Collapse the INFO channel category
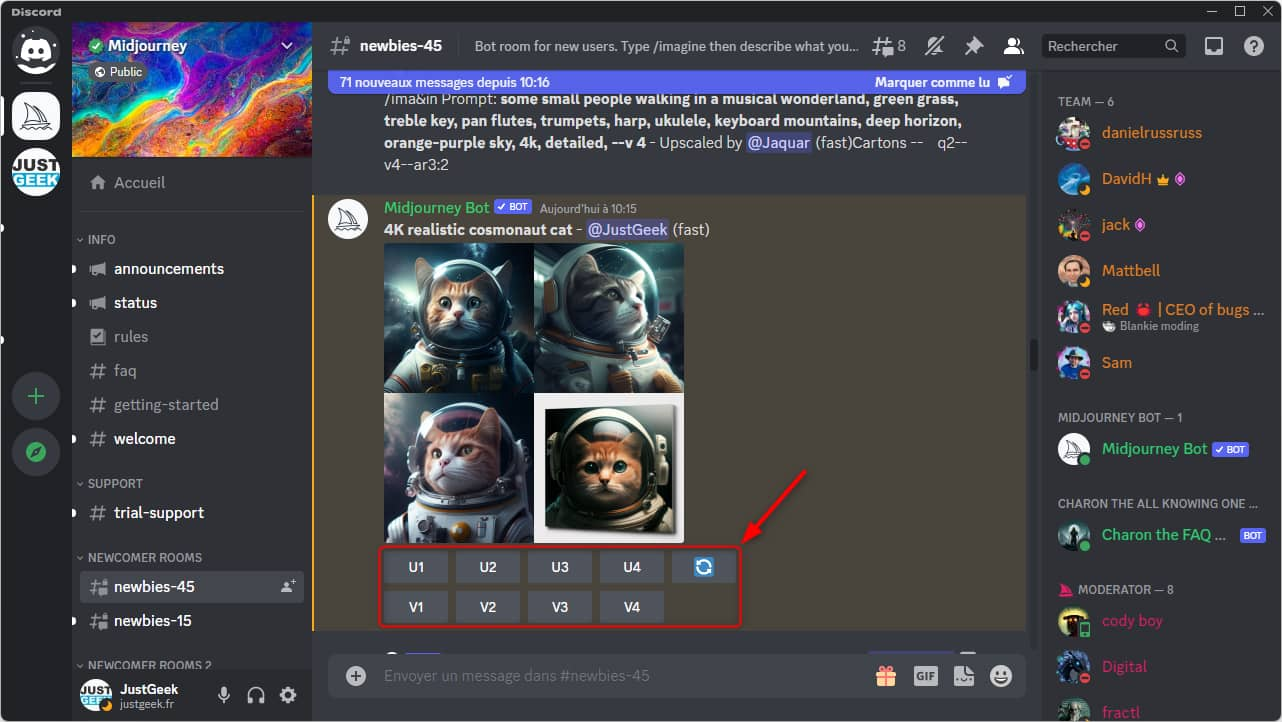 pyautogui.click(x=101, y=240)
